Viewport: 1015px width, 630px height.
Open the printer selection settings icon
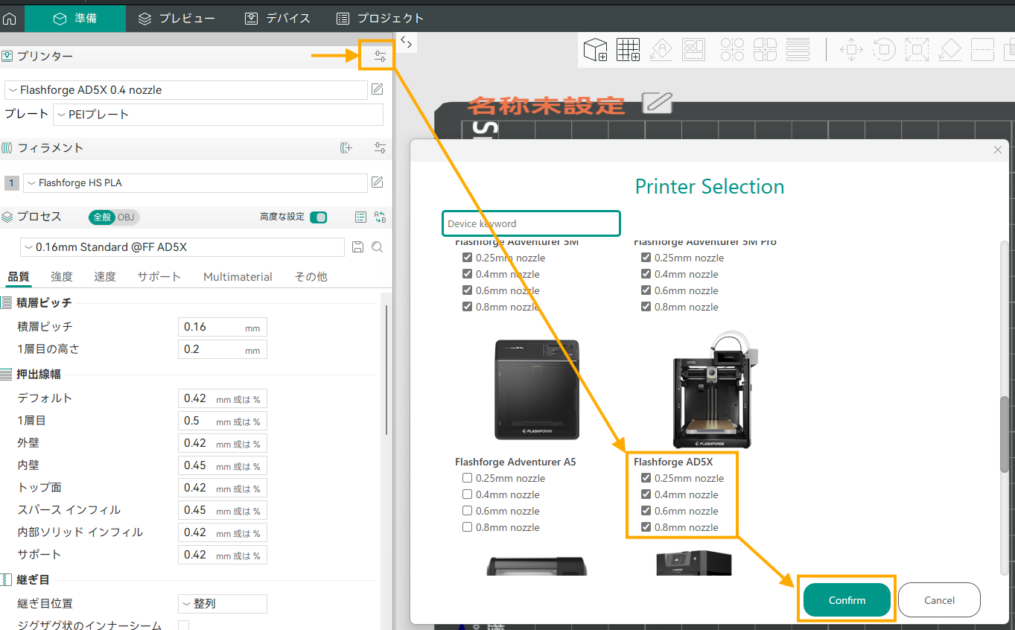coord(380,56)
